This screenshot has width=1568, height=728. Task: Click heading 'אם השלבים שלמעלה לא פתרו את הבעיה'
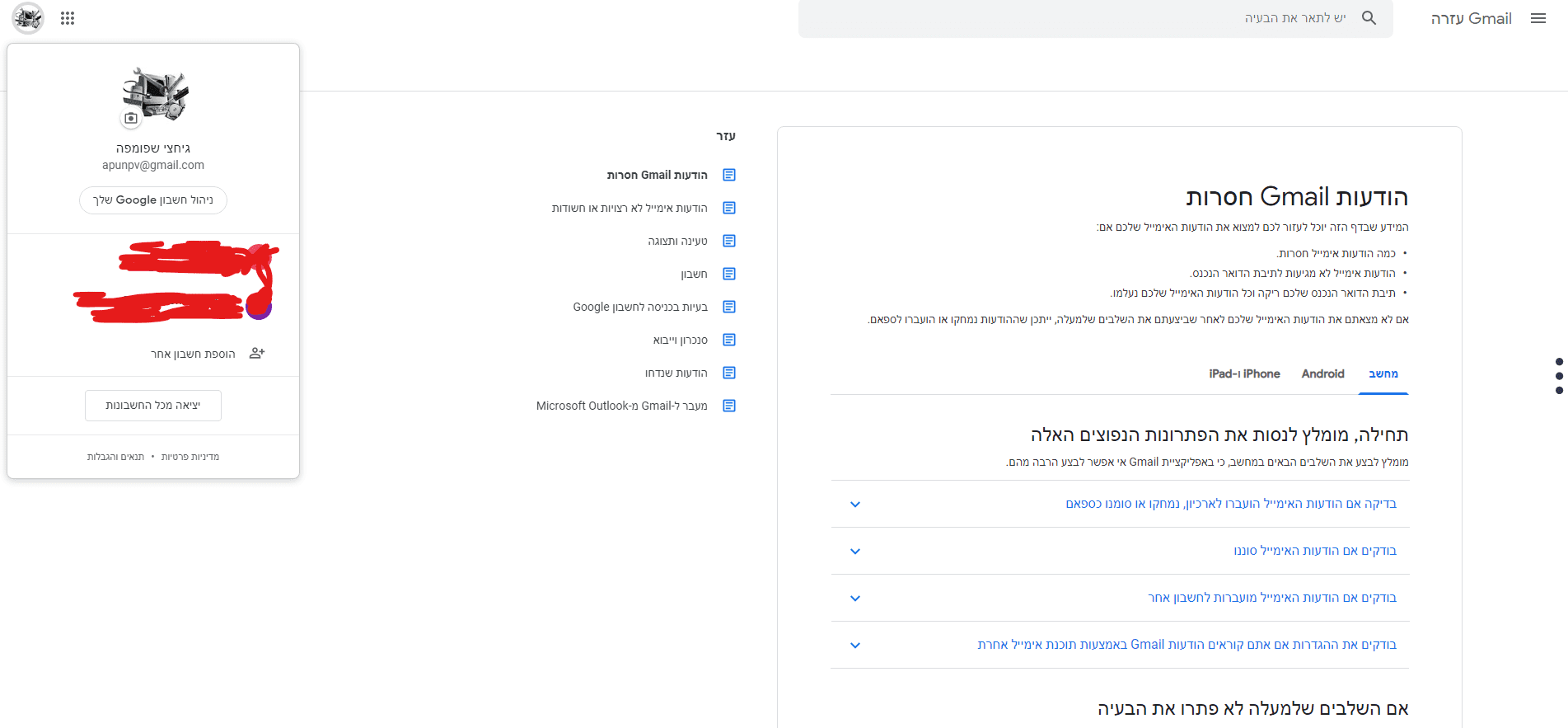[x=1253, y=708]
